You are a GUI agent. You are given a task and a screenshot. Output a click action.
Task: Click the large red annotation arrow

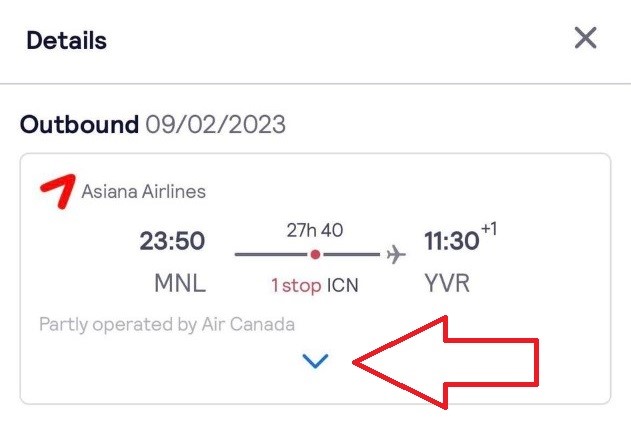445,362
